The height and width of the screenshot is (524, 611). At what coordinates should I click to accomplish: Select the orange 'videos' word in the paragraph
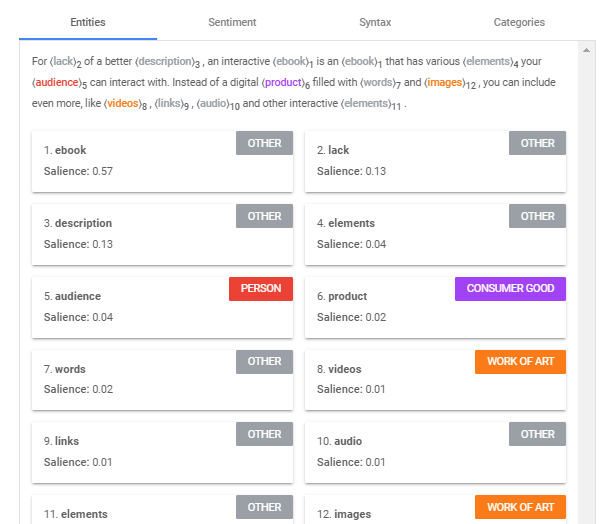122,104
